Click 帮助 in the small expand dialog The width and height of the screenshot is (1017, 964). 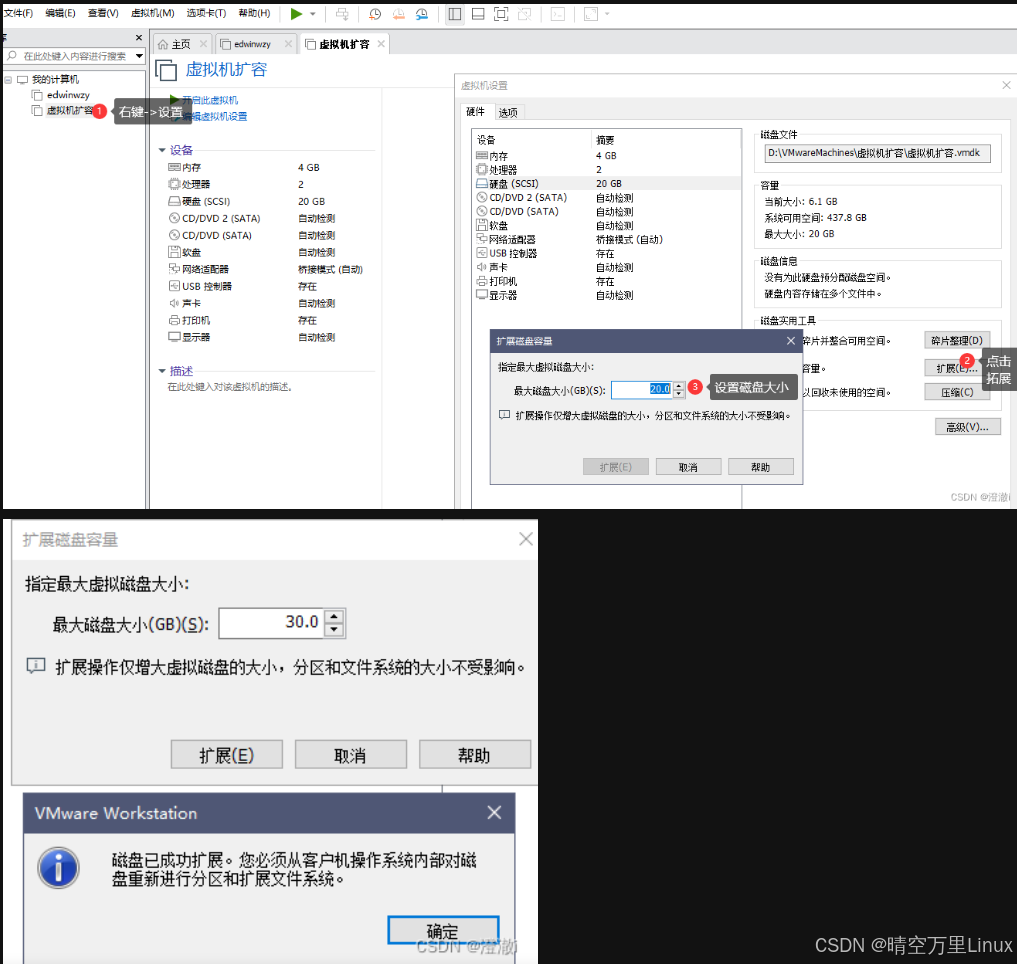(760, 467)
